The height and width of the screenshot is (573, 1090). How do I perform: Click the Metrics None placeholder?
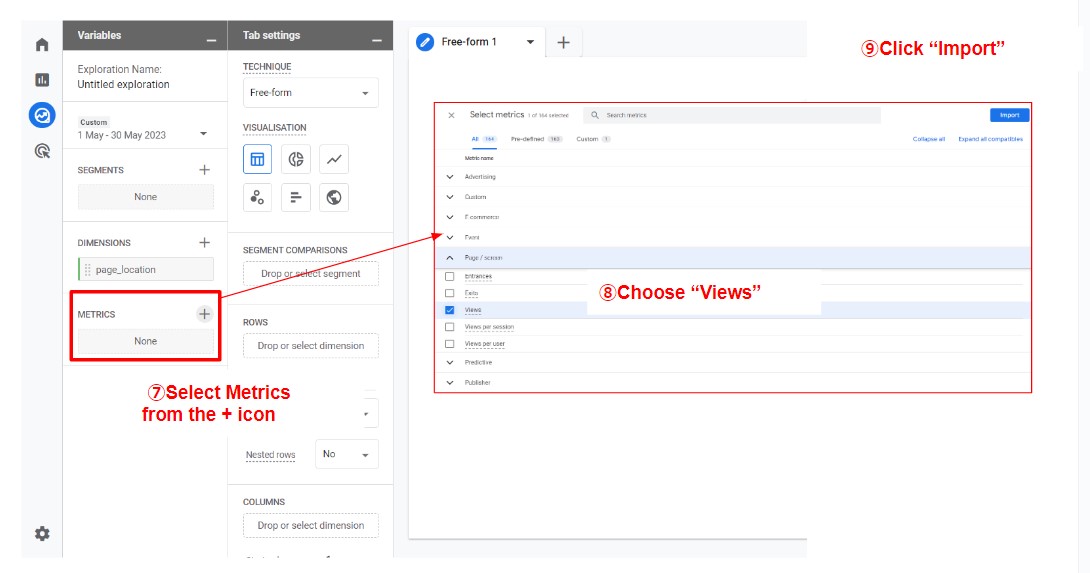point(145,341)
